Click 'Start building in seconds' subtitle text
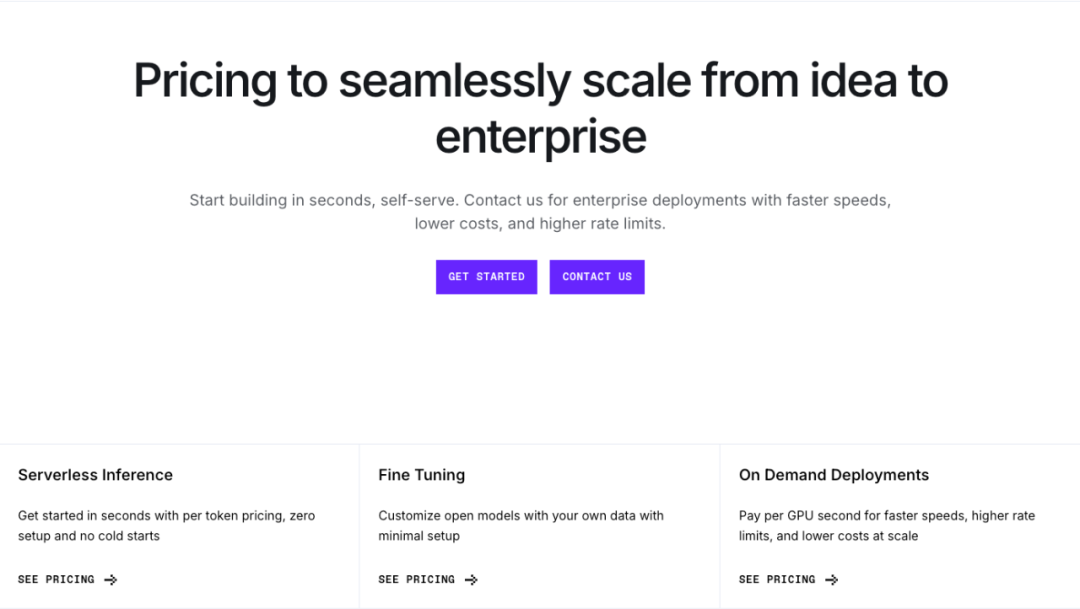Viewport: 1080px width, 609px height. point(281,200)
